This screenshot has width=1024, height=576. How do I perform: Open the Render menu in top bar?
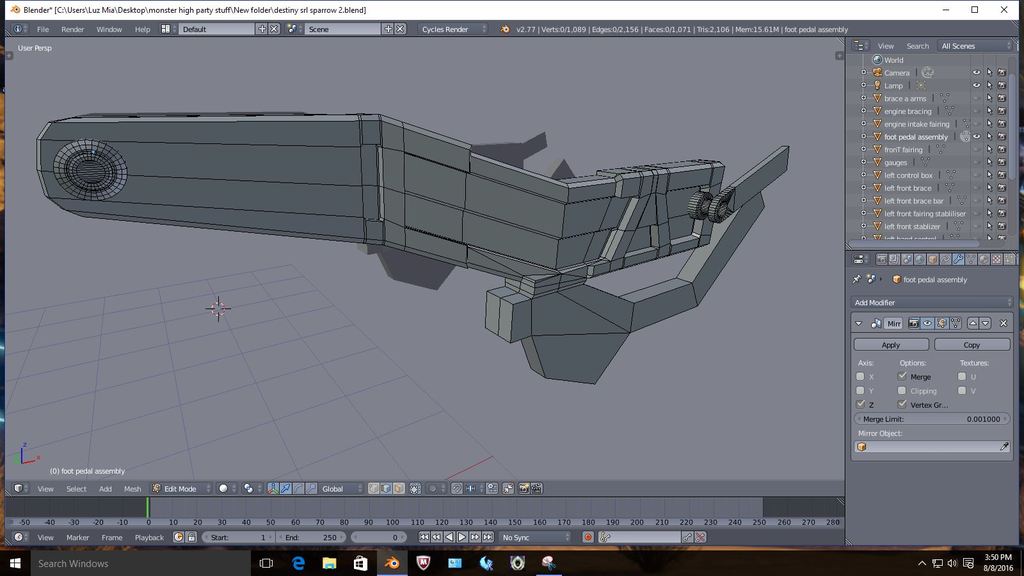pyautogui.click(x=72, y=29)
